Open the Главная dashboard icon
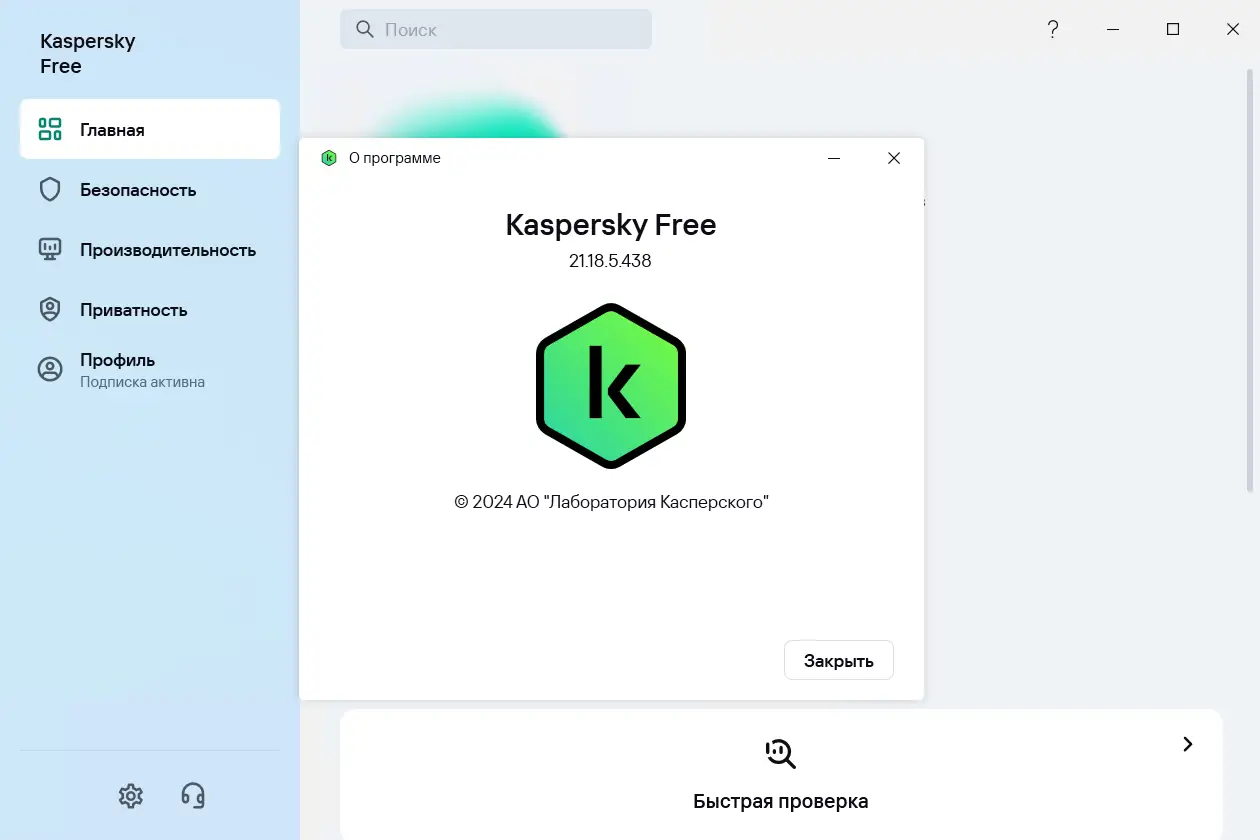The width and height of the screenshot is (1260, 840). pyautogui.click(x=48, y=129)
